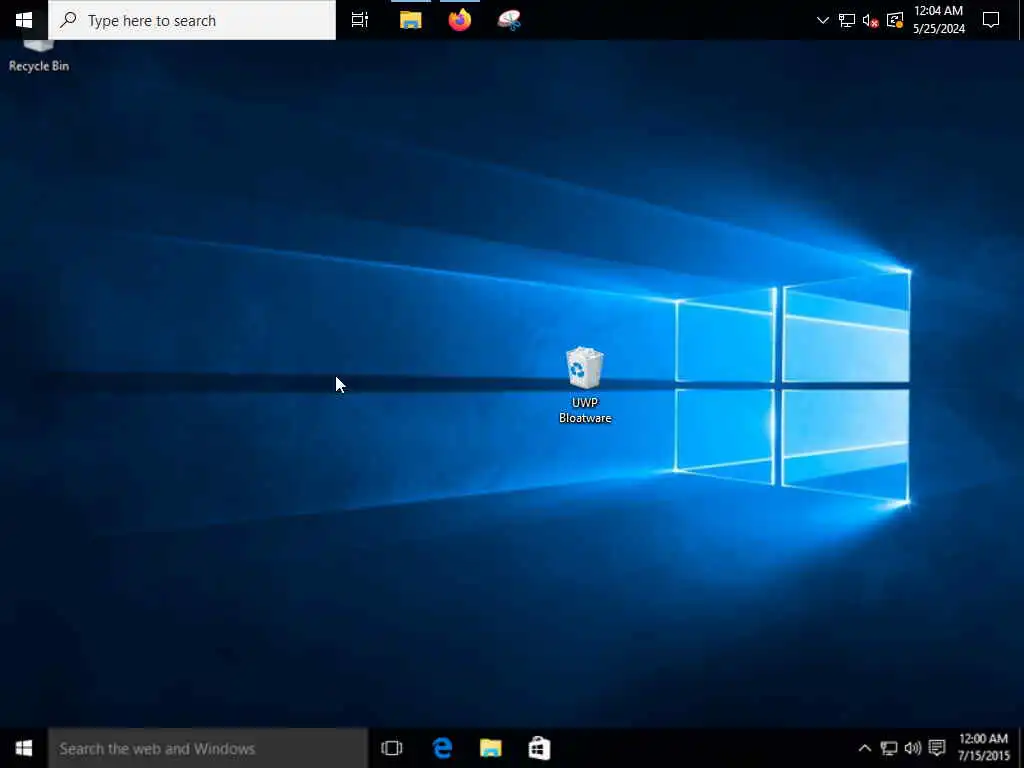Select the UWP Bloatware desktop icon

584,385
